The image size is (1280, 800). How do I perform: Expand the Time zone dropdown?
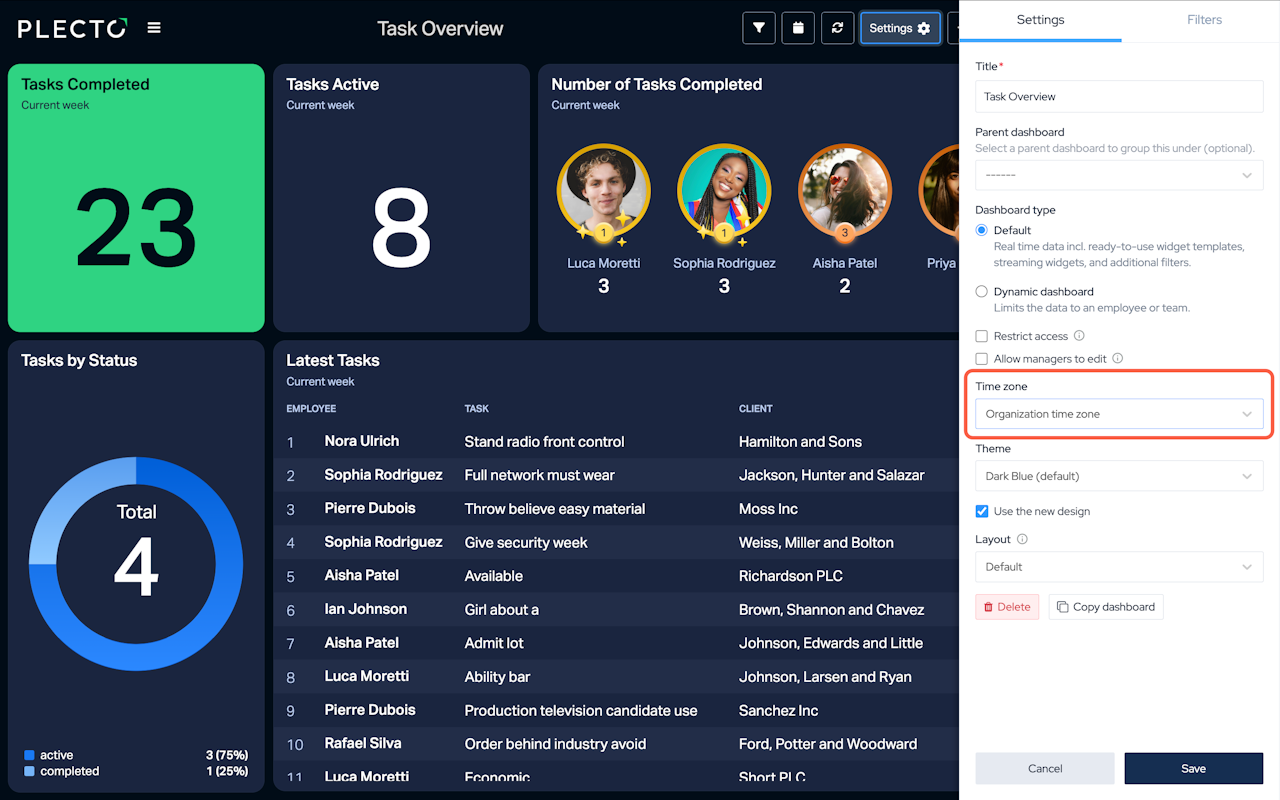click(x=1119, y=414)
